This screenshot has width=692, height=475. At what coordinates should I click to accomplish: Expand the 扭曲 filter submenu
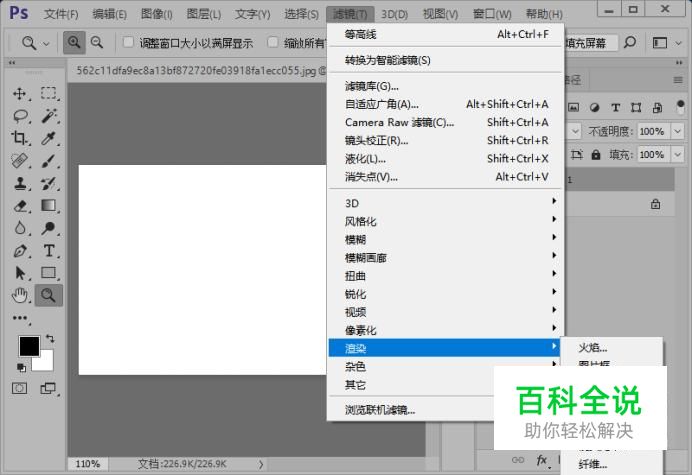pos(445,276)
